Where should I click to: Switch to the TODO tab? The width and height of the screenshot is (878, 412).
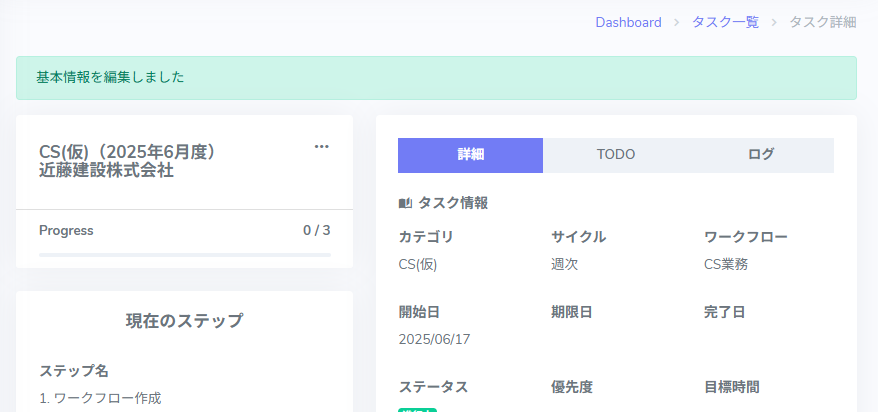point(616,155)
